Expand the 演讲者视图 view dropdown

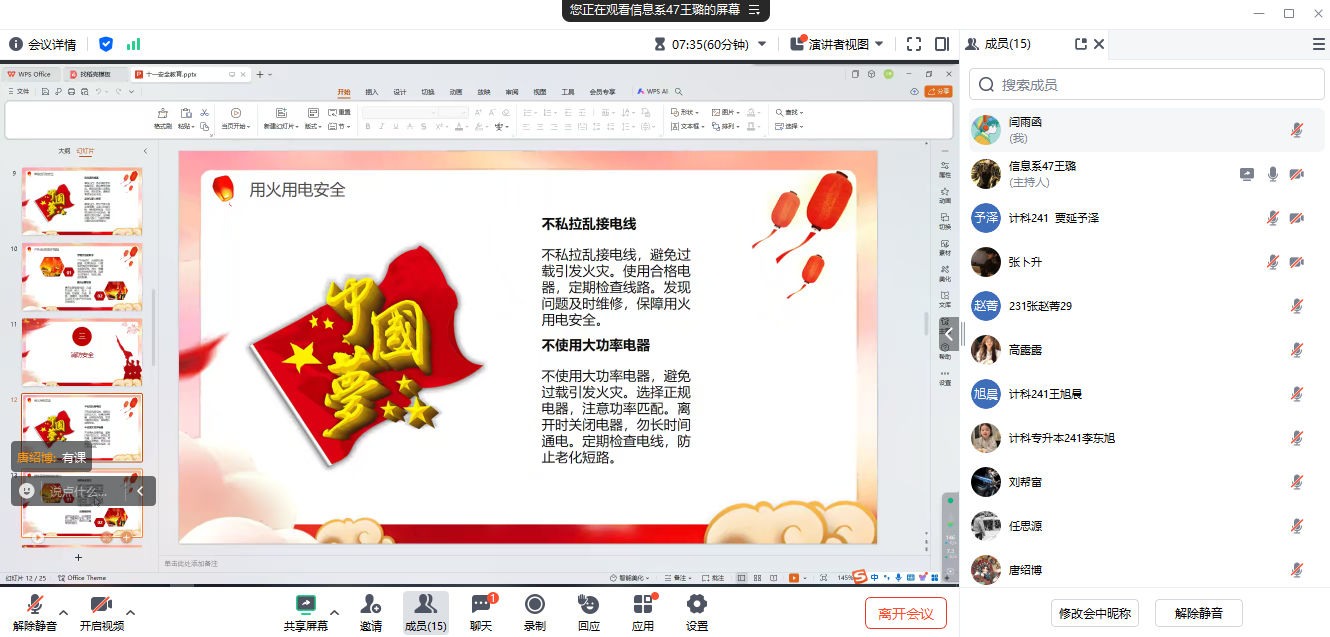coord(879,44)
